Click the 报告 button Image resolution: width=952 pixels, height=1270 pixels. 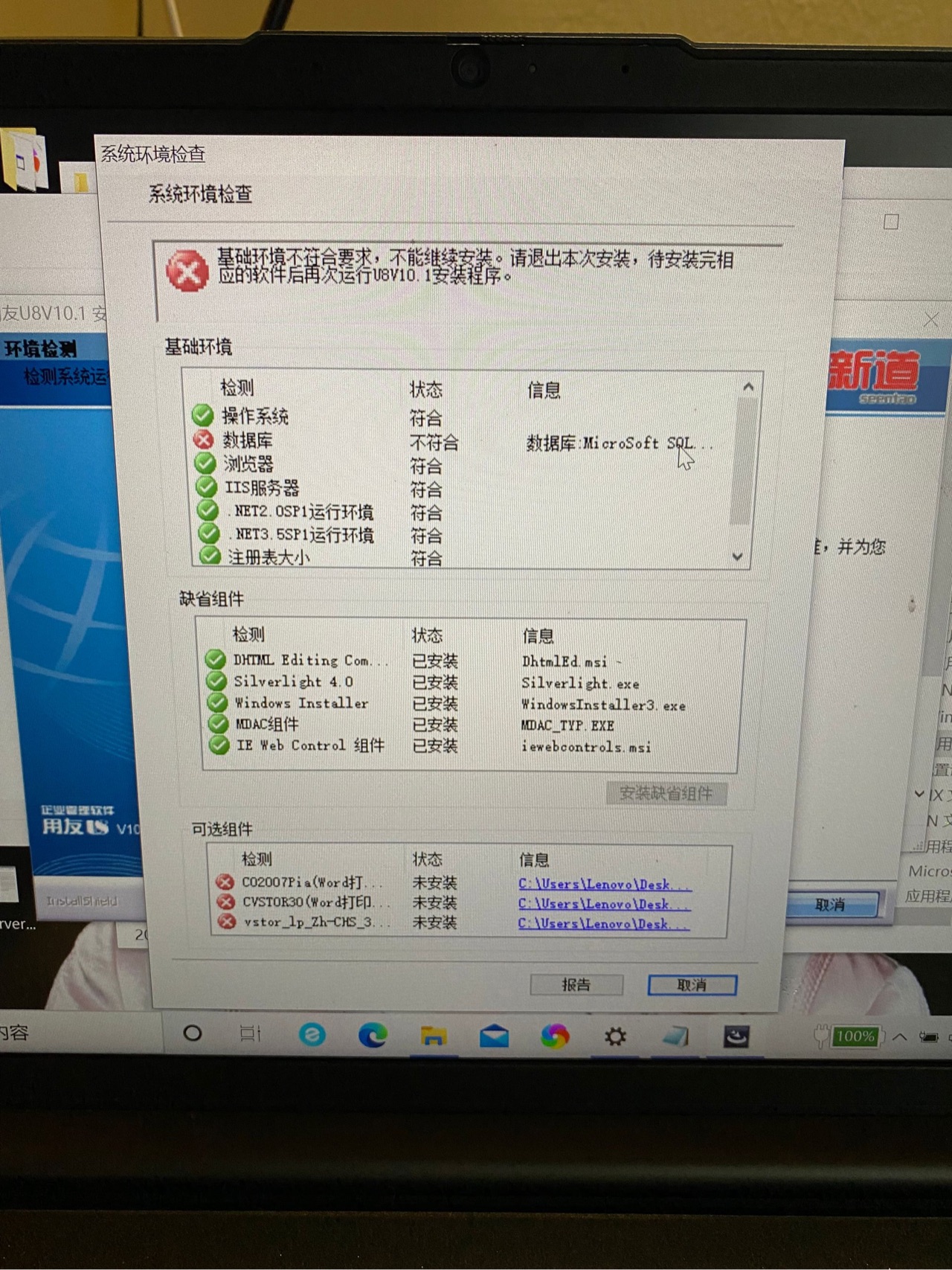[x=576, y=984]
